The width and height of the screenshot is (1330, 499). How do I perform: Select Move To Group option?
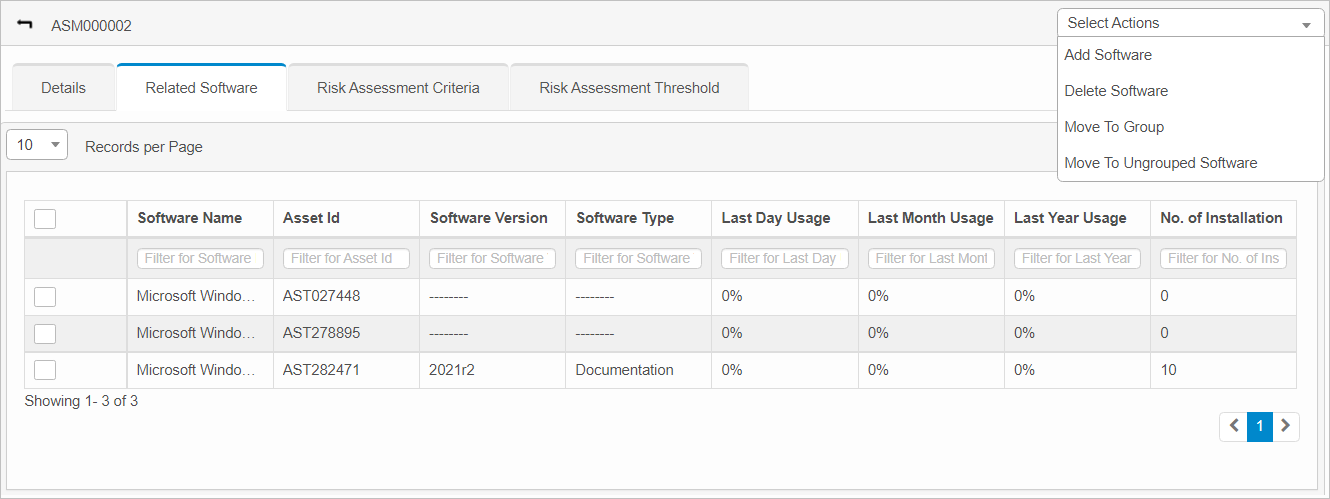pos(1114,127)
